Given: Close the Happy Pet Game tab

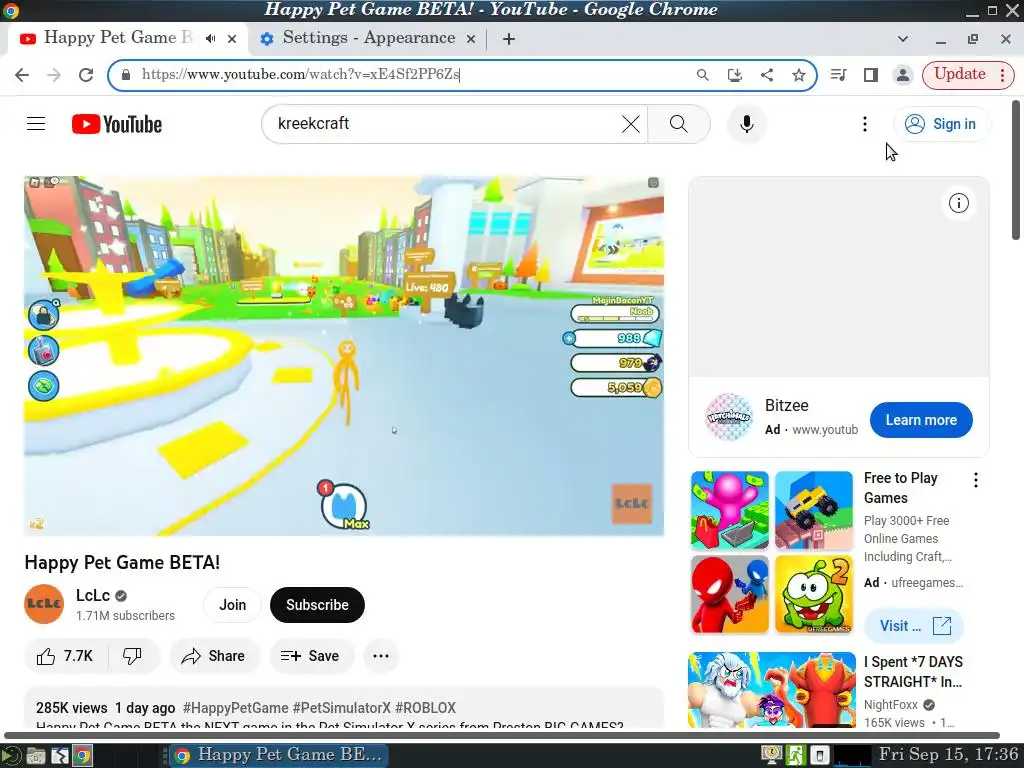Looking at the screenshot, I should coord(232,39).
